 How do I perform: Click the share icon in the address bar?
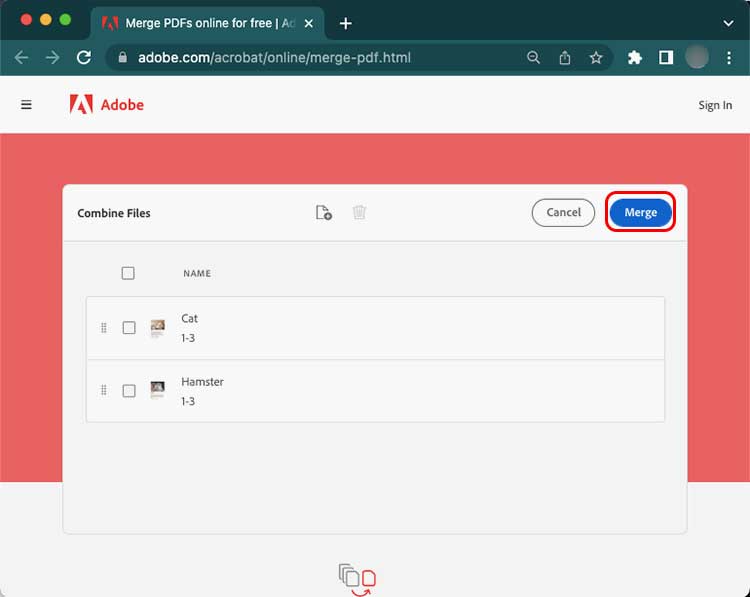565,58
